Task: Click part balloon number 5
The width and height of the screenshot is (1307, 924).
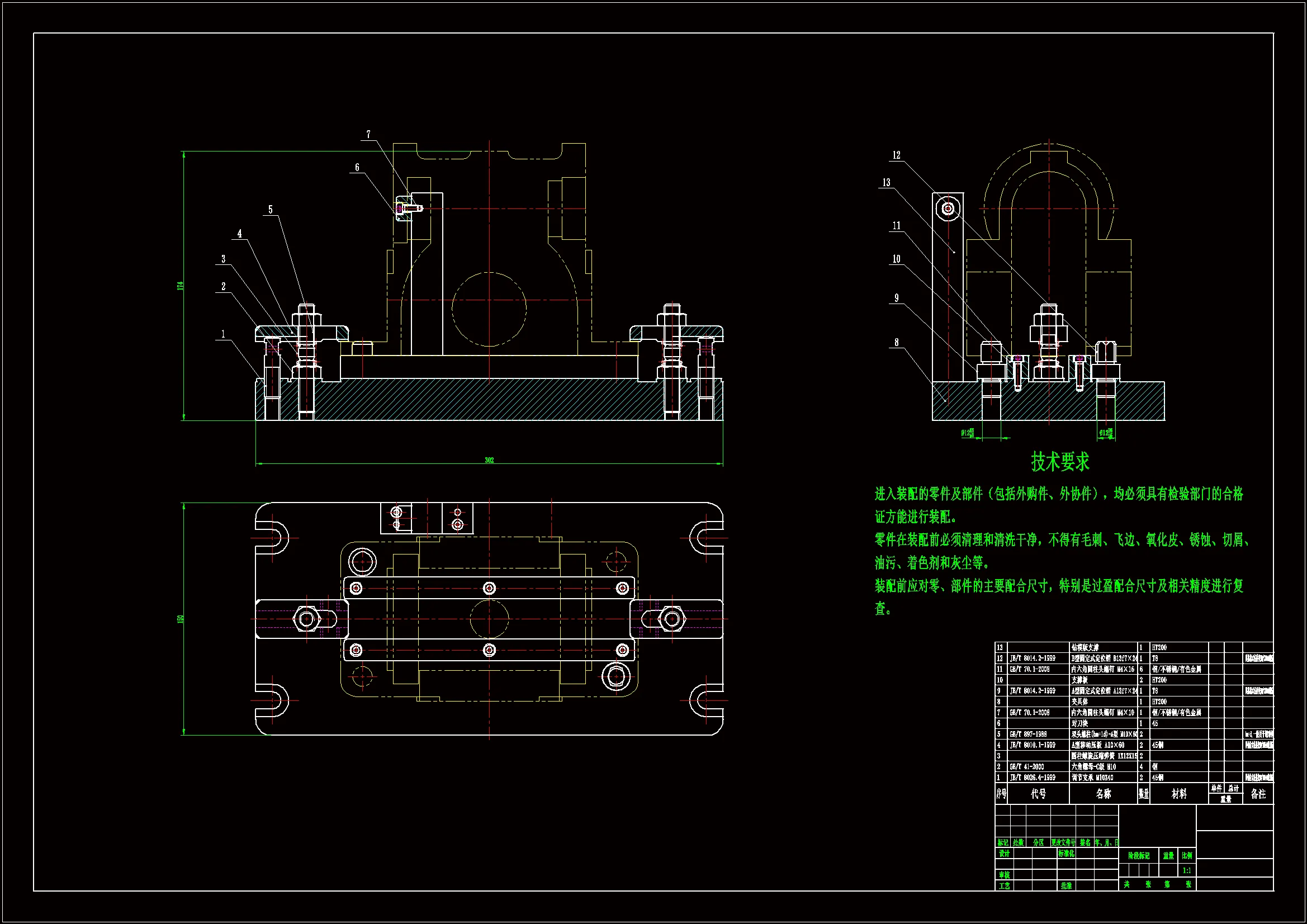Action: [271, 210]
